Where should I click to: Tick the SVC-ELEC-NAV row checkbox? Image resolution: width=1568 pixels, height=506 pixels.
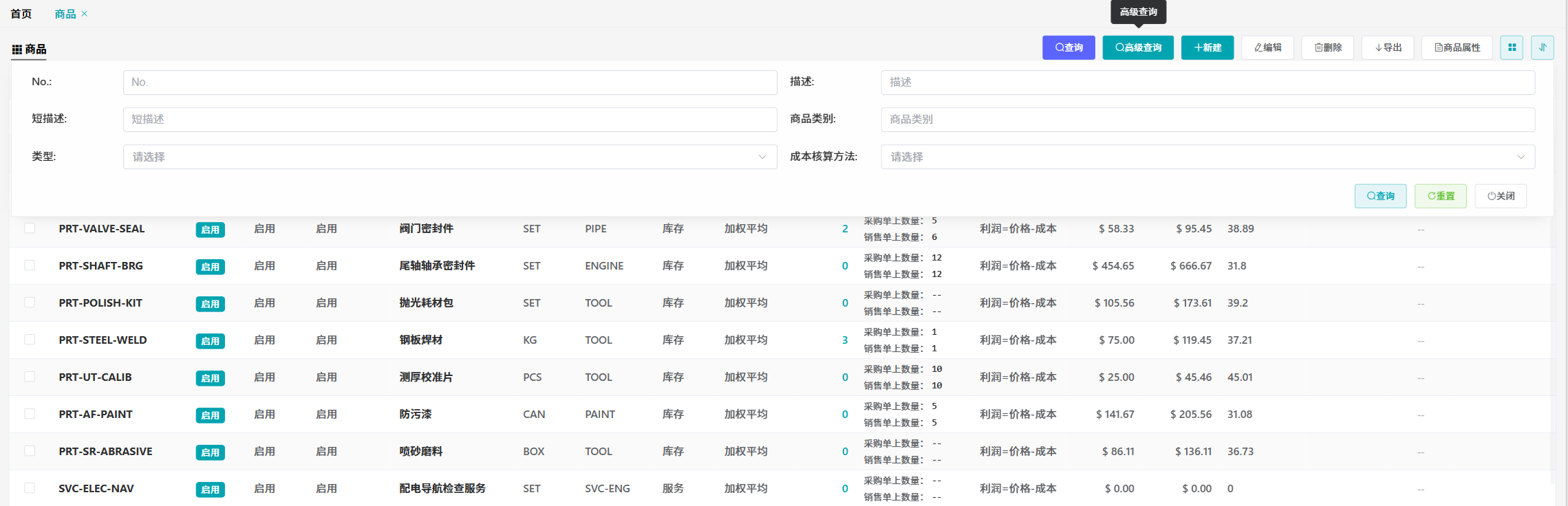30,488
